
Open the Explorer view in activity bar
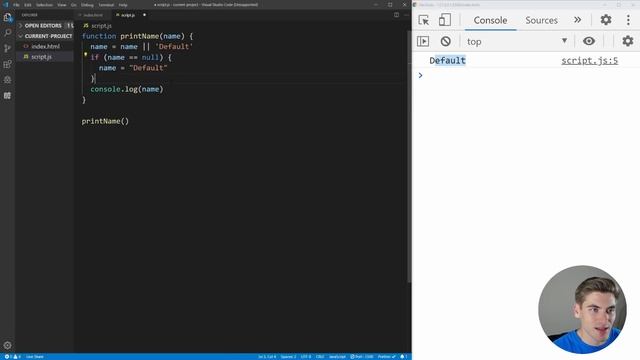7,18
